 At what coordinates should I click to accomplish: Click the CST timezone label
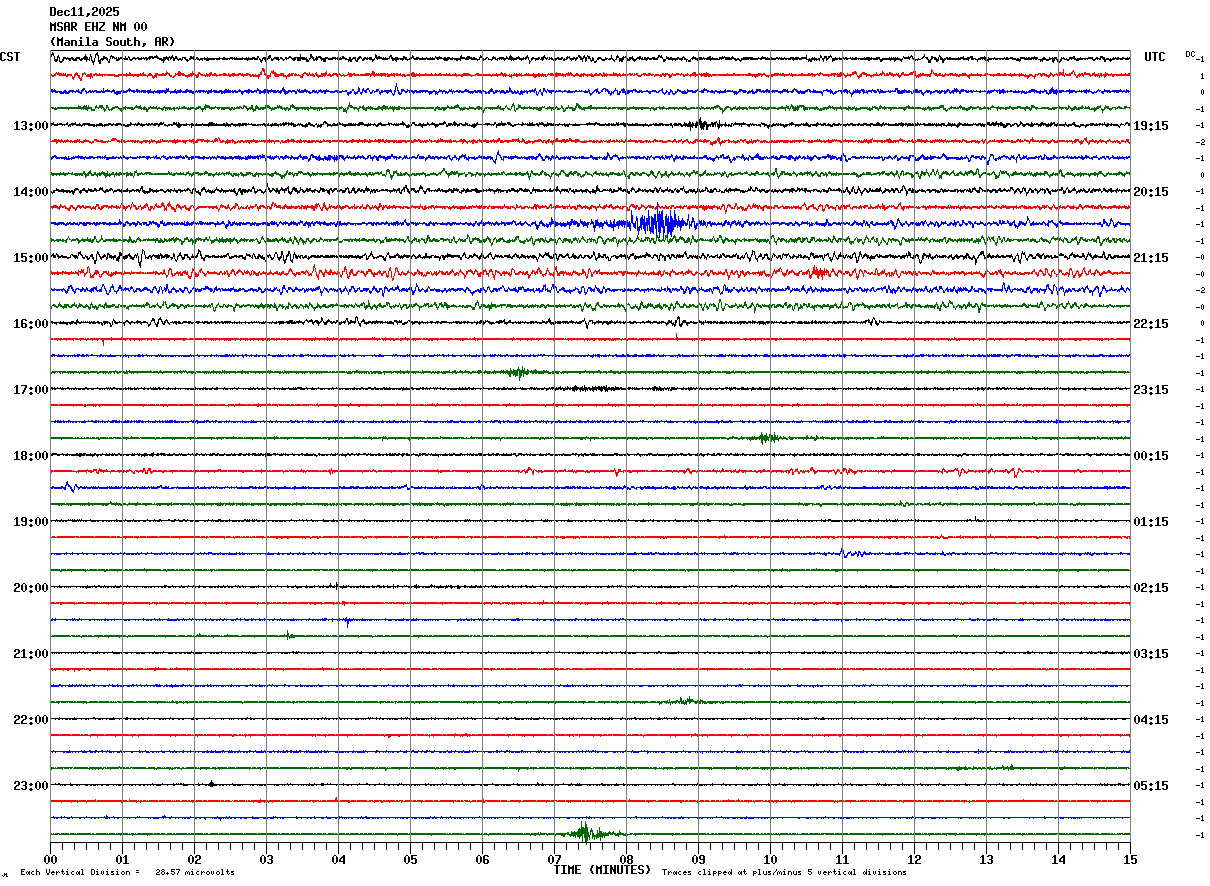(10, 57)
